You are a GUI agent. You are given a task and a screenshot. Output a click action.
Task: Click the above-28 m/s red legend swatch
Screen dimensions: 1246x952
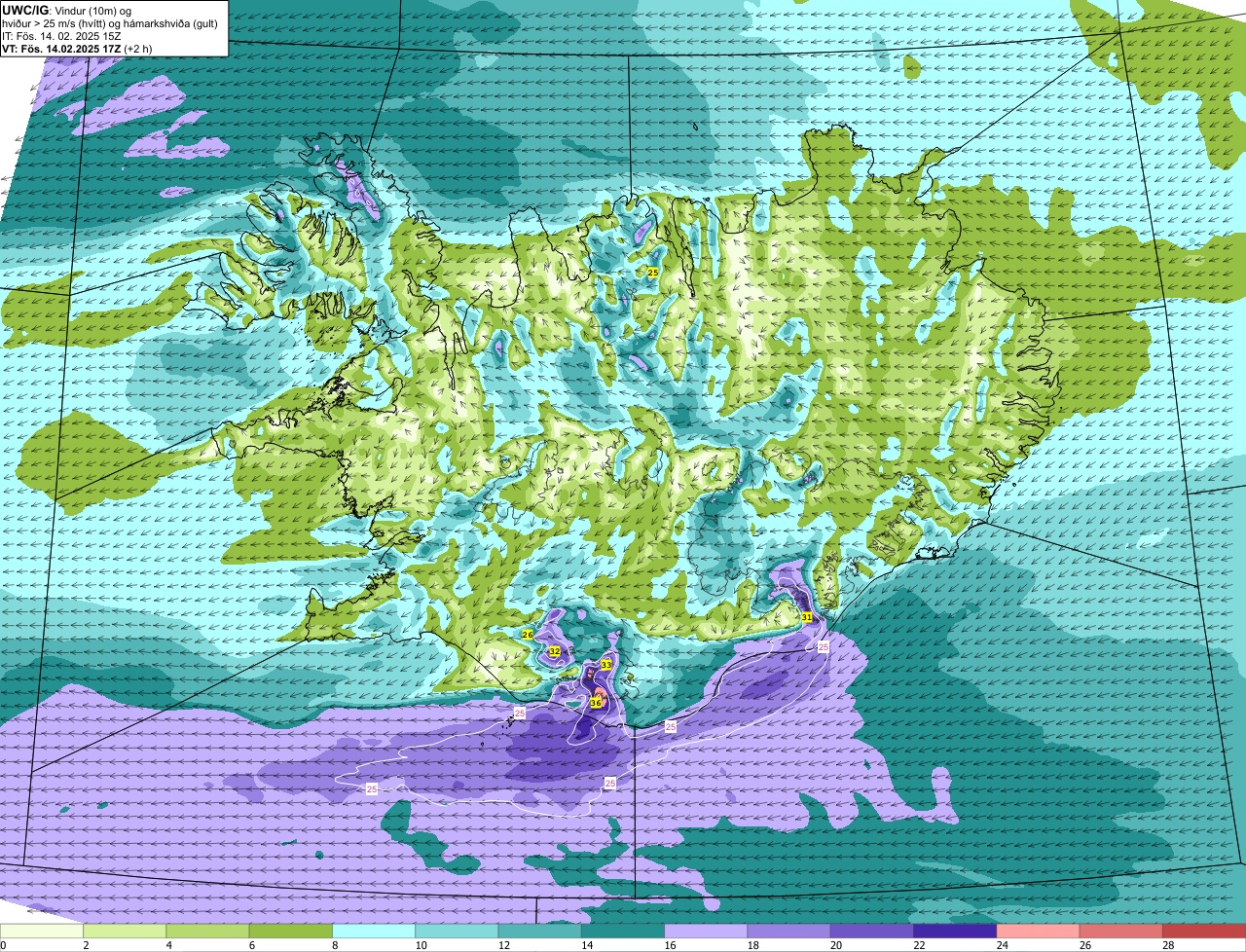[x=1204, y=931]
